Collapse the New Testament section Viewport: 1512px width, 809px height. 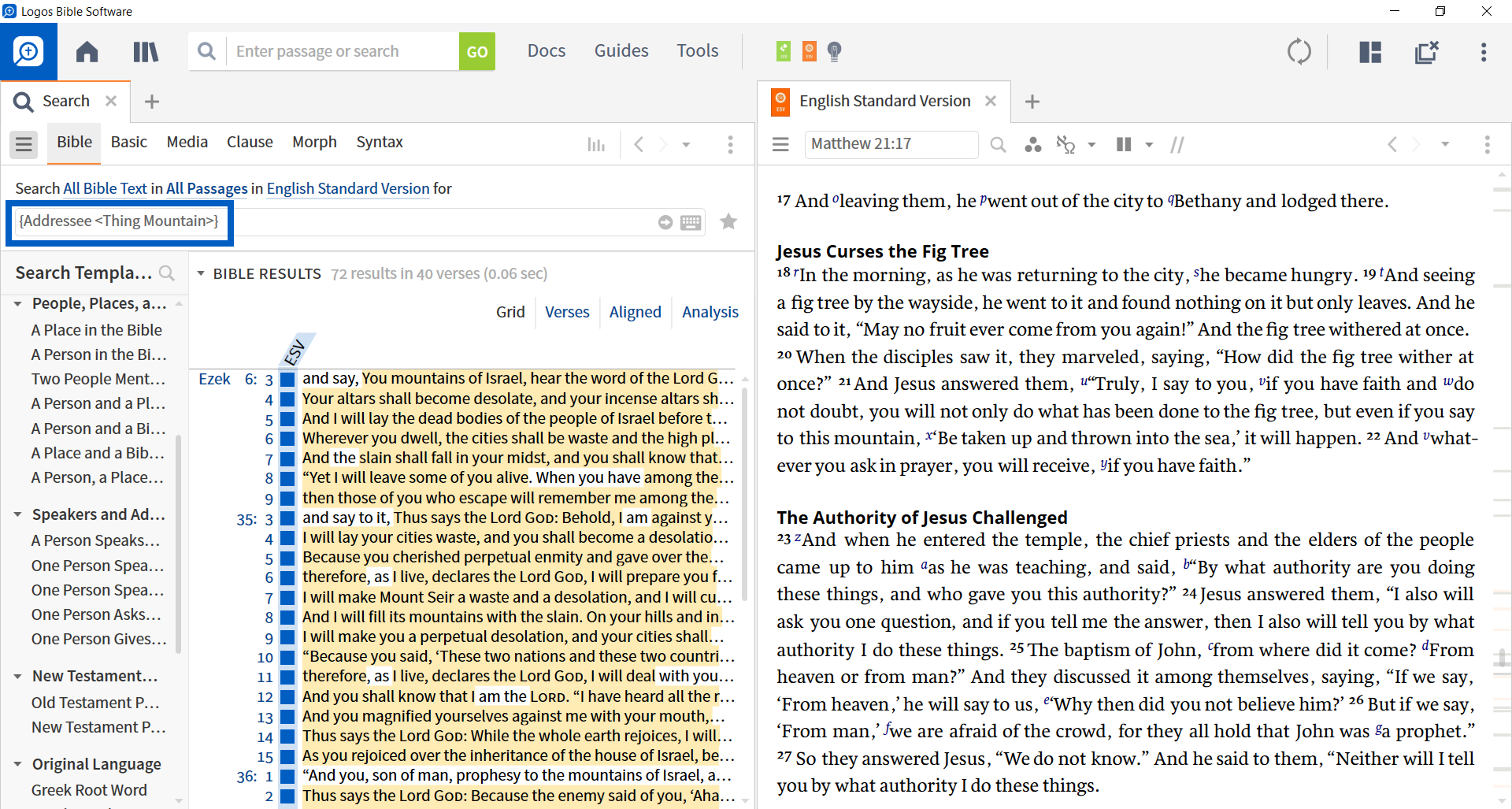coord(17,676)
